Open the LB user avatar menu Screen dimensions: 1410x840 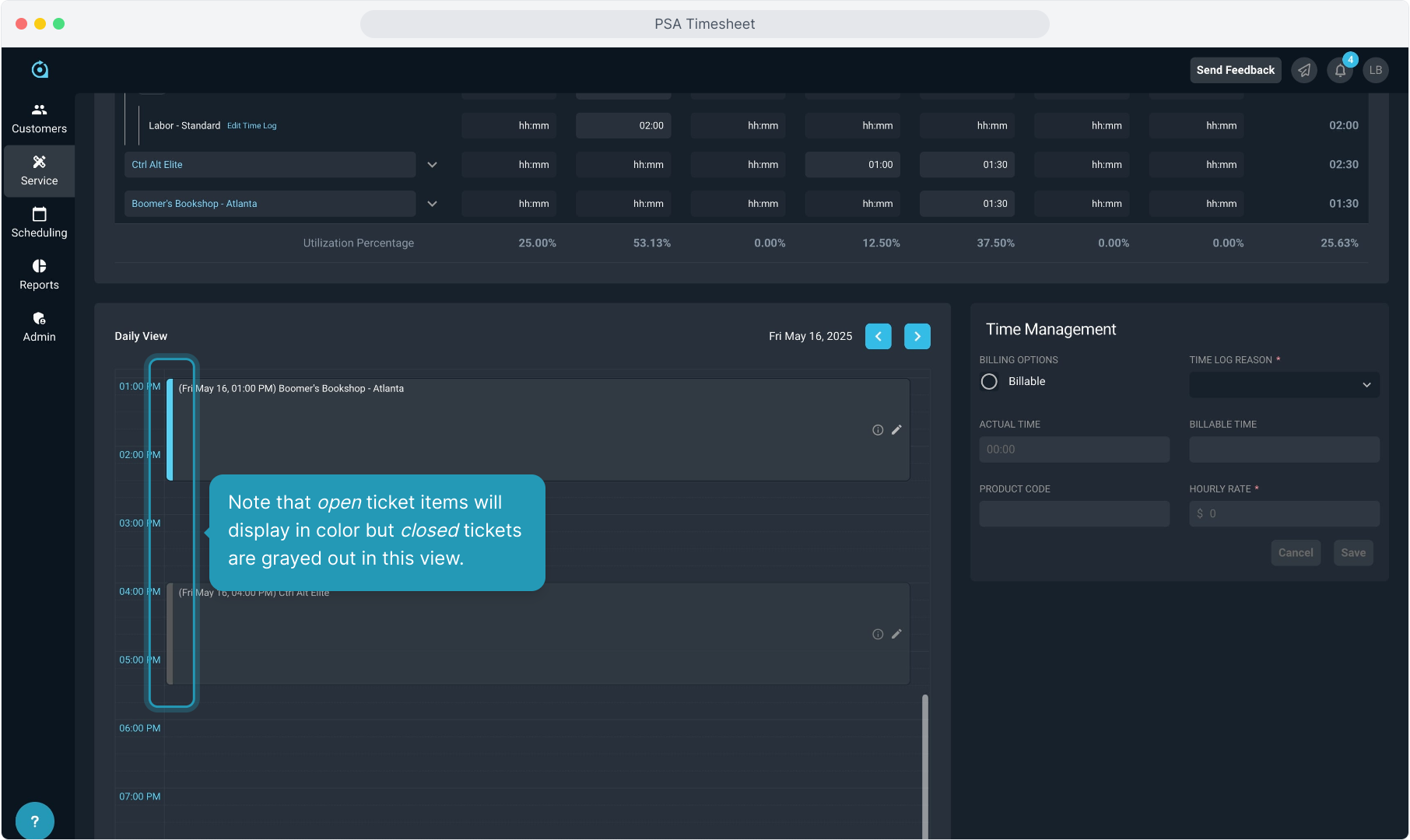(x=1376, y=70)
